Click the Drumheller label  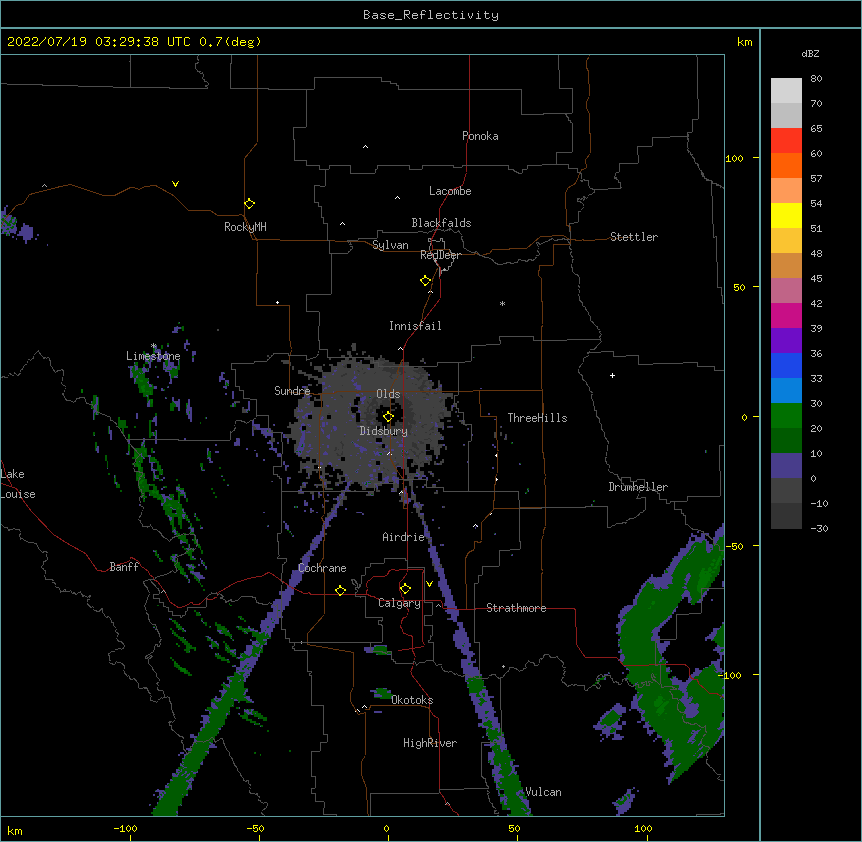point(638,487)
